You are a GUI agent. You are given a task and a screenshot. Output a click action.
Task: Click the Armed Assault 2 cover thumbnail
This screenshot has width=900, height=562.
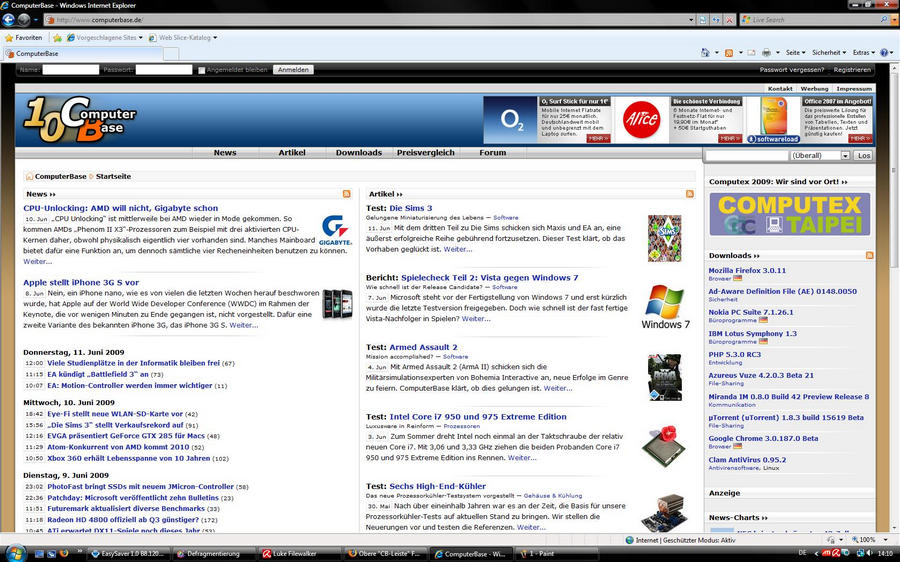click(x=665, y=377)
